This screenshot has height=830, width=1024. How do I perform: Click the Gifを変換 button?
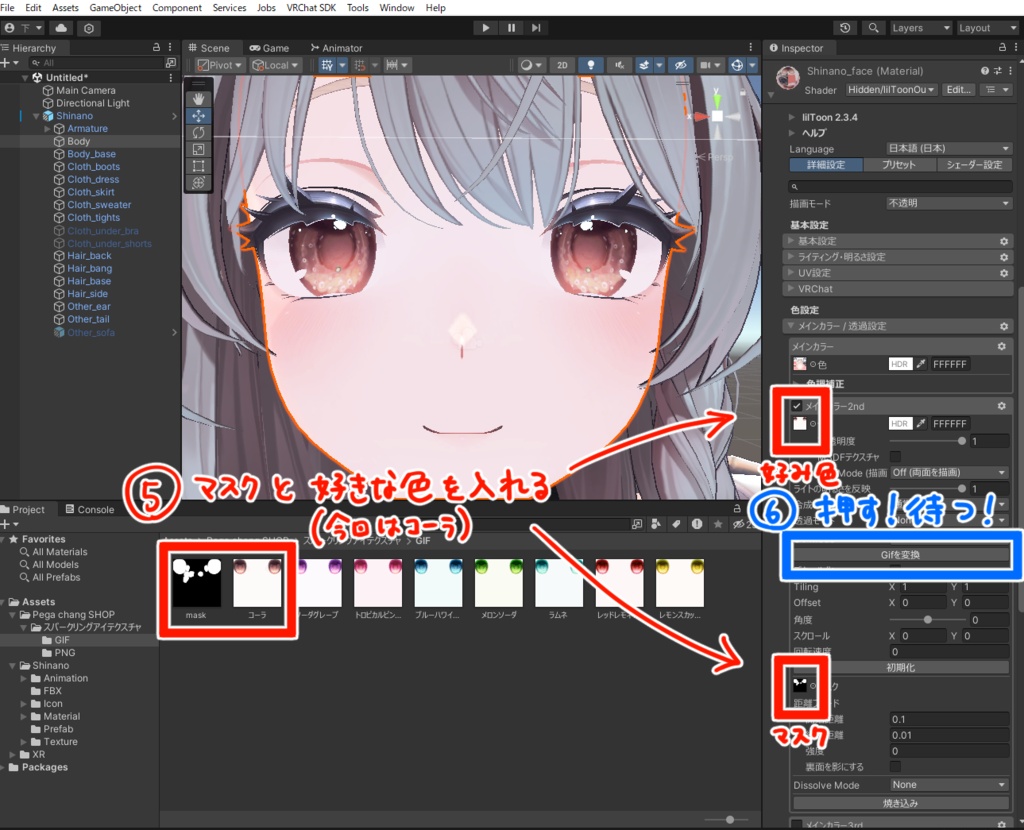click(901, 554)
